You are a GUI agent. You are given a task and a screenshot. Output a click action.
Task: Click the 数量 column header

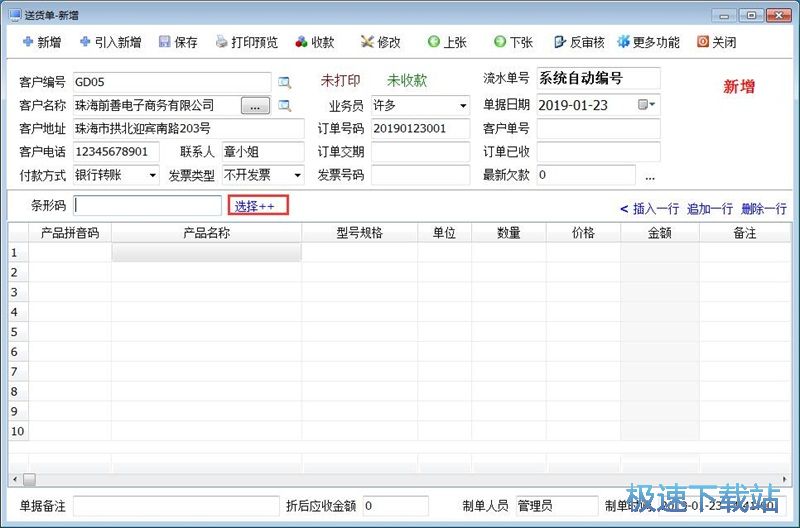[x=509, y=233]
